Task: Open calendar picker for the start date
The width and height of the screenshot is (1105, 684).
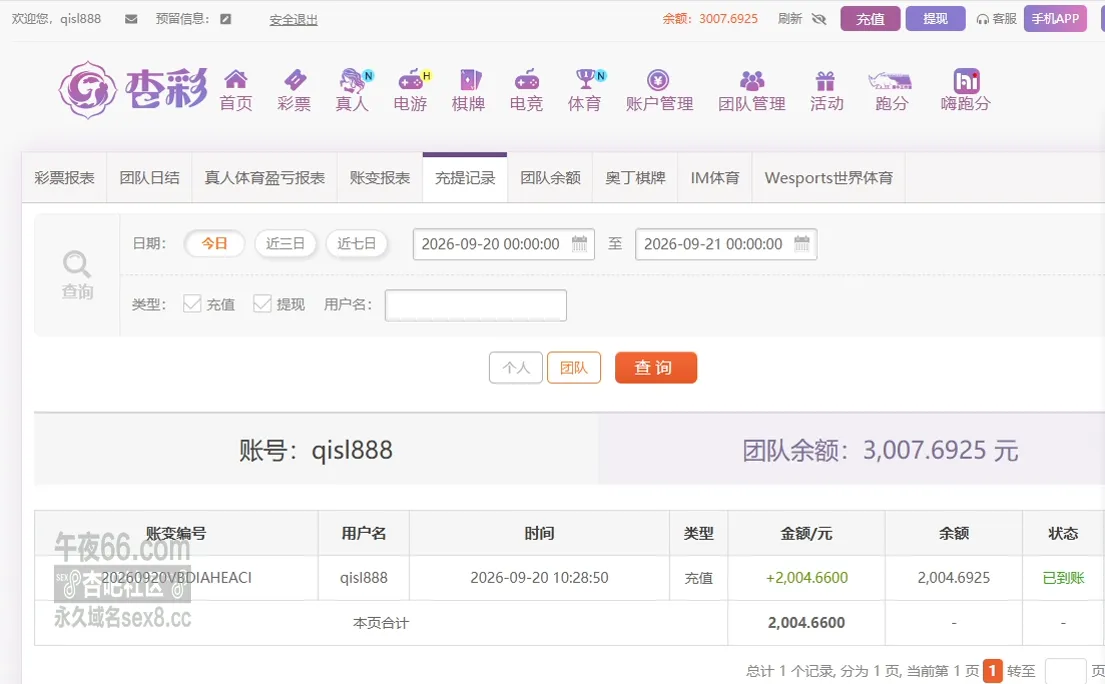Action: coord(579,244)
